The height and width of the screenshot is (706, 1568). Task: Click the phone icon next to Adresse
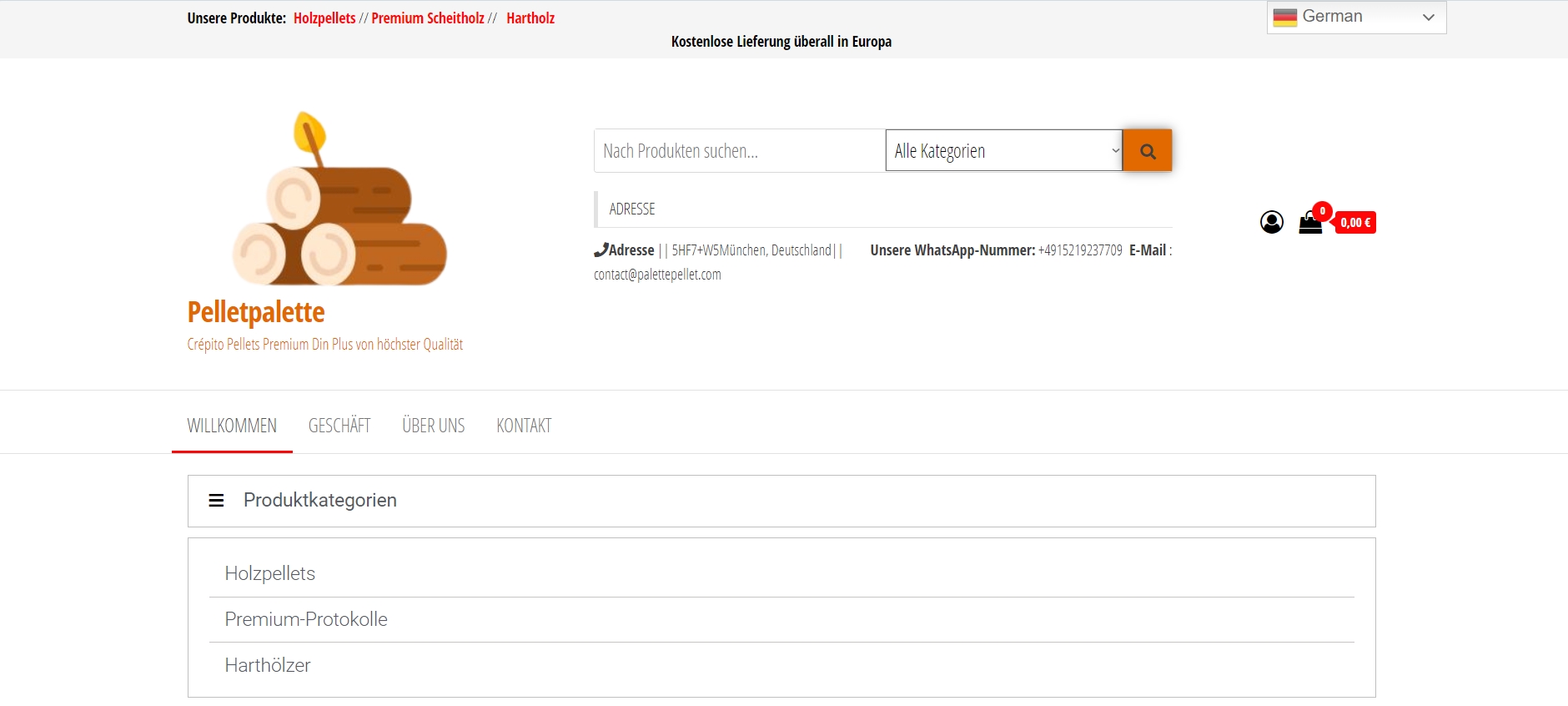tap(601, 250)
